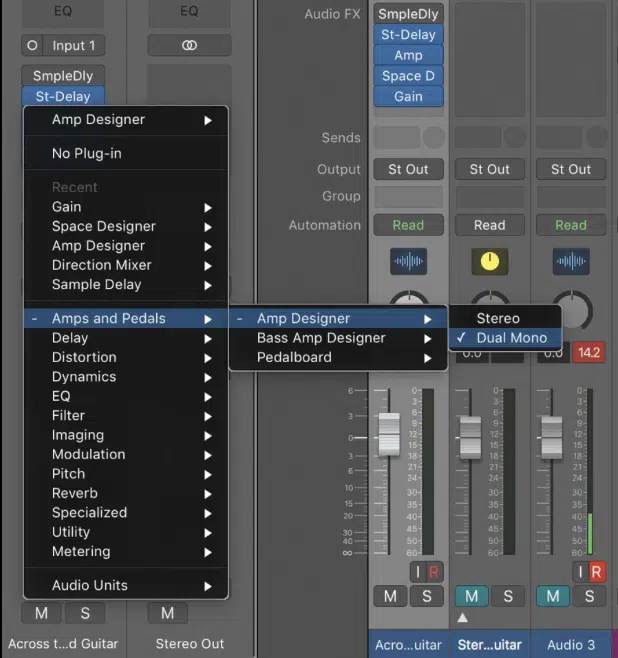Click the Gain plug-in slot in mixer

click(408, 96)
